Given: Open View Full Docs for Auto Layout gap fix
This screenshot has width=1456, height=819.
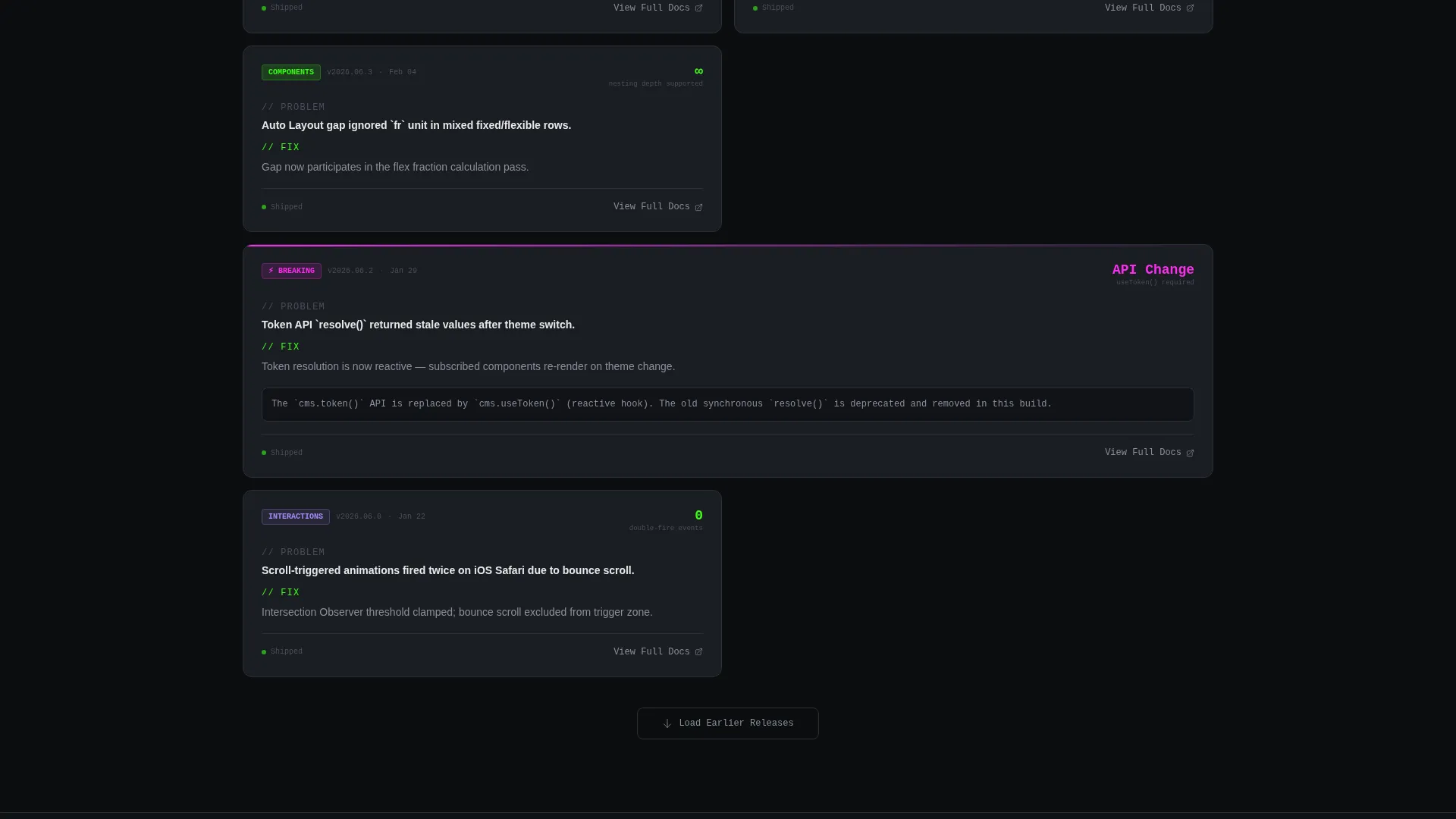Looking at the screenshot, I should pyautogui.click(x=657, y=207).
